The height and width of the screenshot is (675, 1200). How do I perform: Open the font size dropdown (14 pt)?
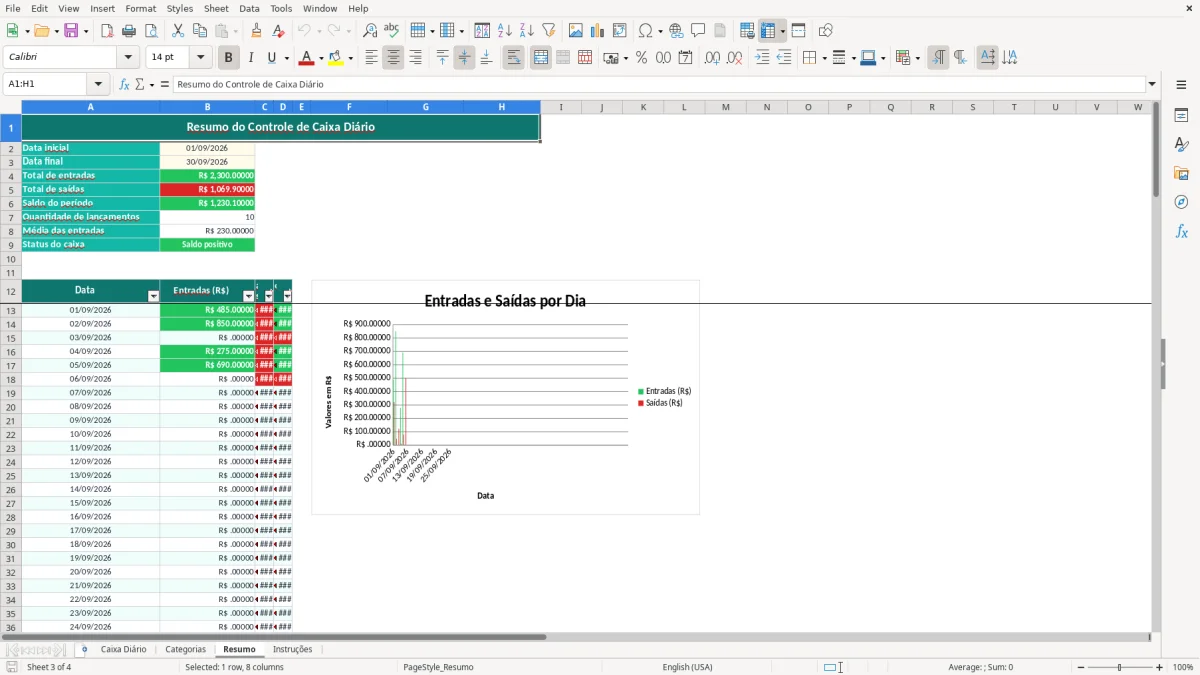tap(201, 58)
